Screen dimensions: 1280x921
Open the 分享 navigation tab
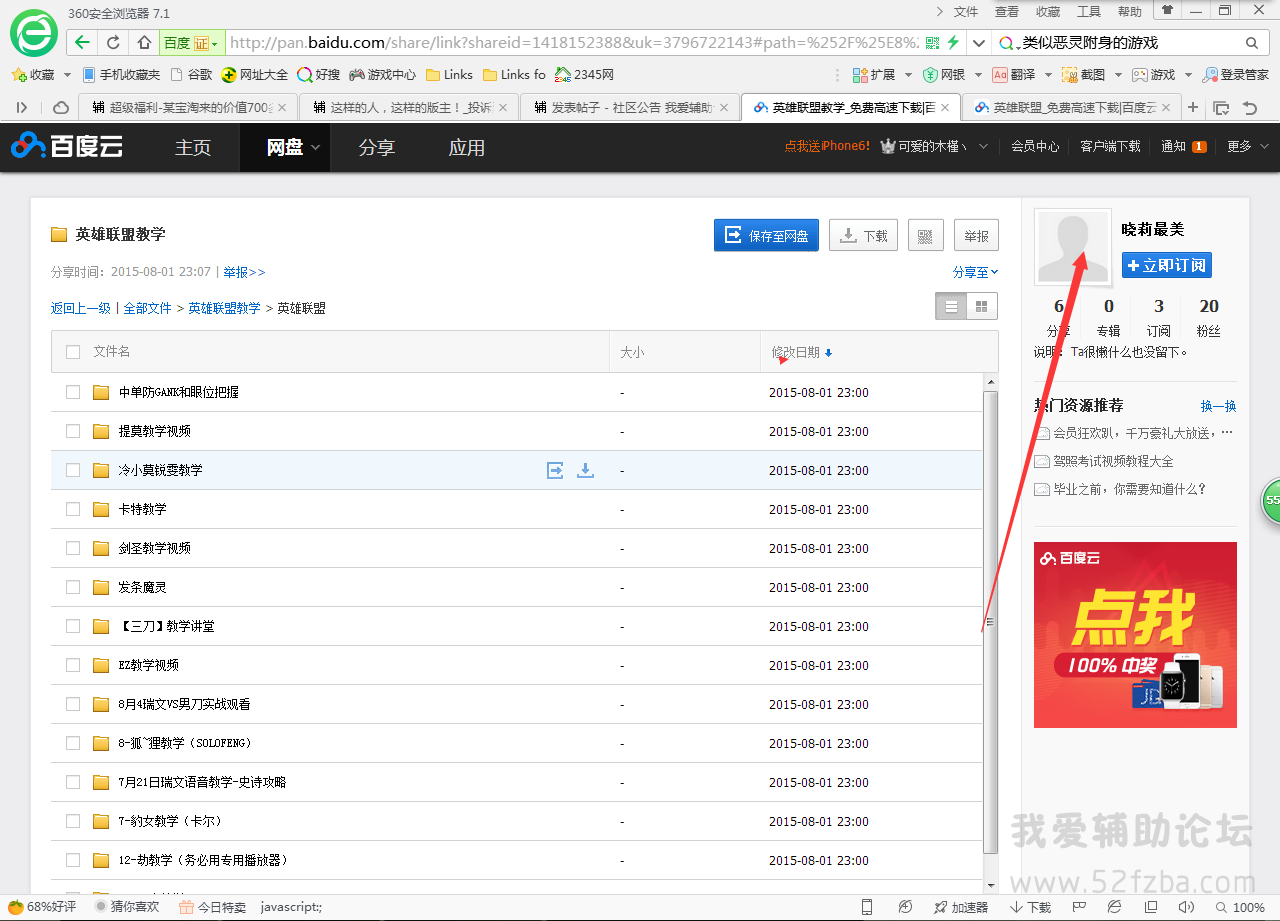click(377, 147)
